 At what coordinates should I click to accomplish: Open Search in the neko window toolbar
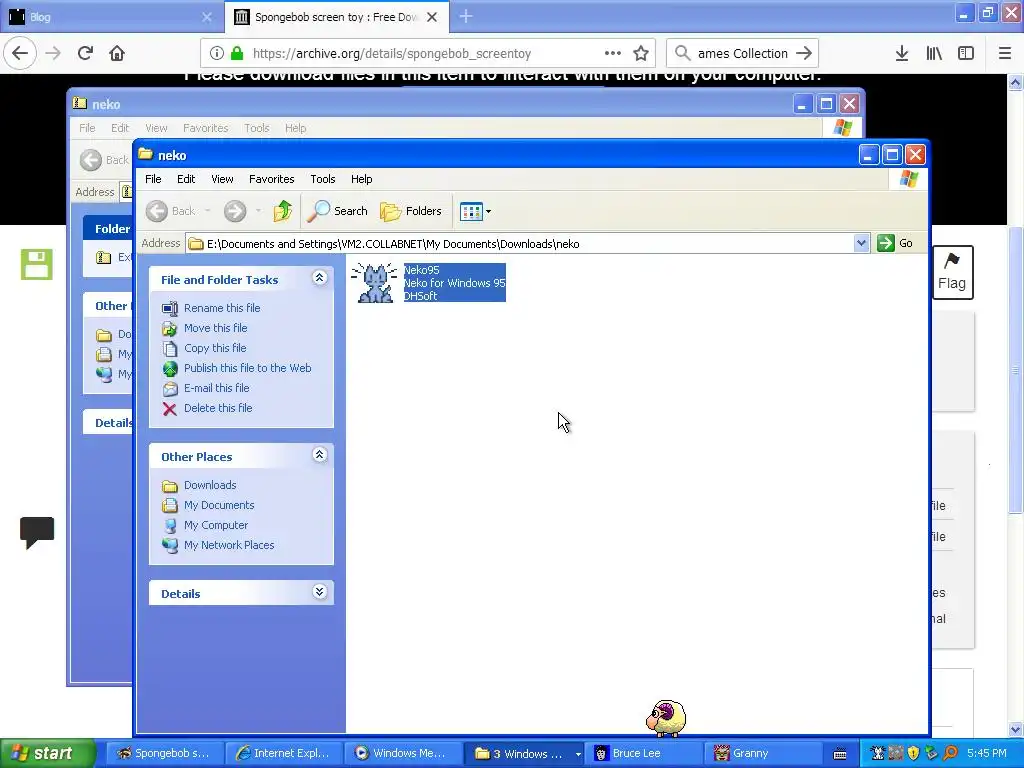coord(338,211)
